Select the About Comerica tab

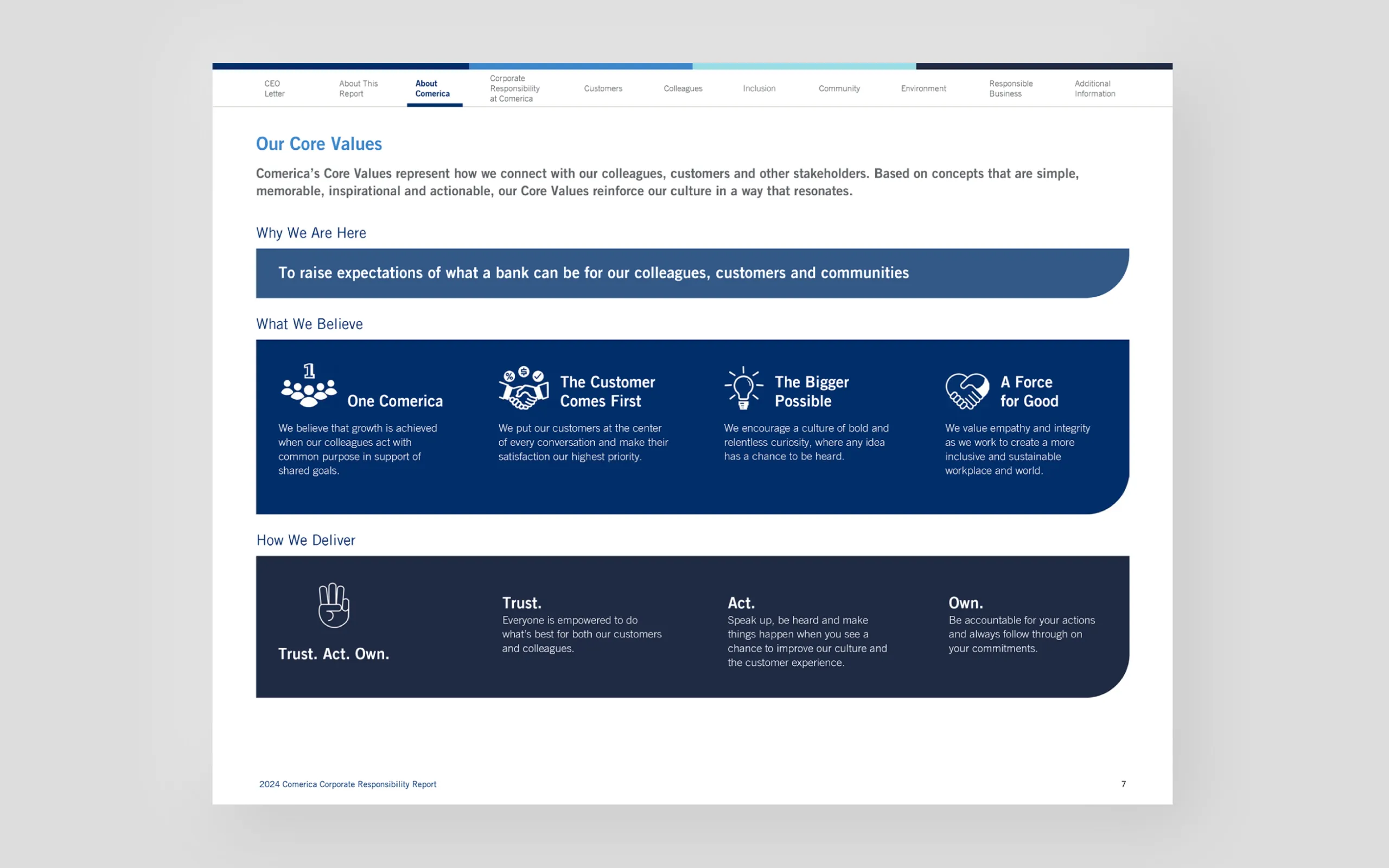tap(432, 88)
